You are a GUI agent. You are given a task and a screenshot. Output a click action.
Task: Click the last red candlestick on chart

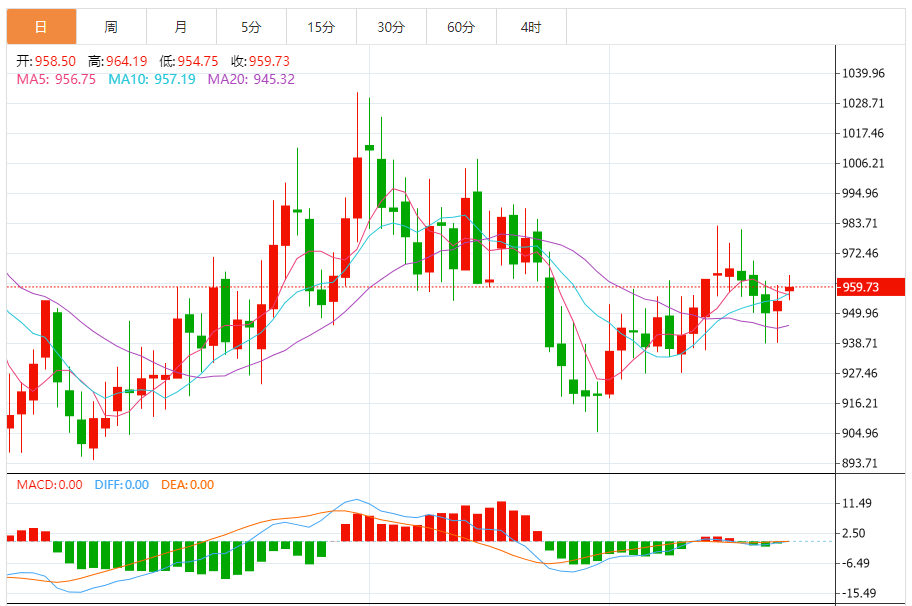pos(789,288)
